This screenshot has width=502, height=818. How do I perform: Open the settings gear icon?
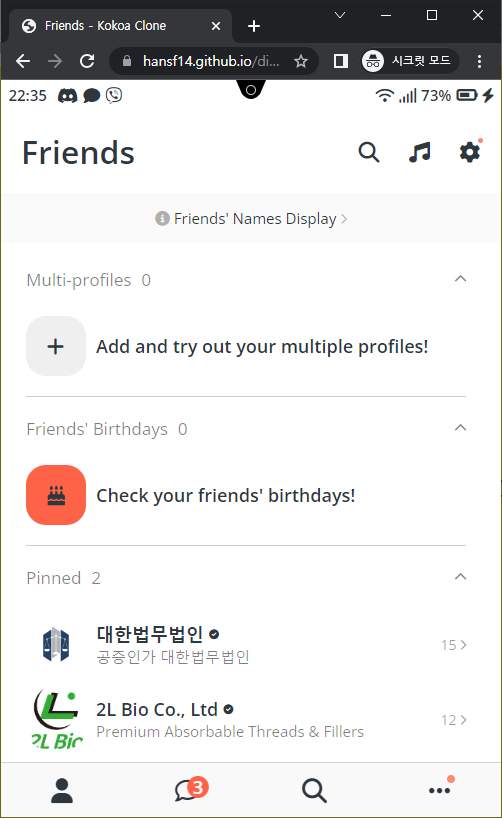point(470,152)
